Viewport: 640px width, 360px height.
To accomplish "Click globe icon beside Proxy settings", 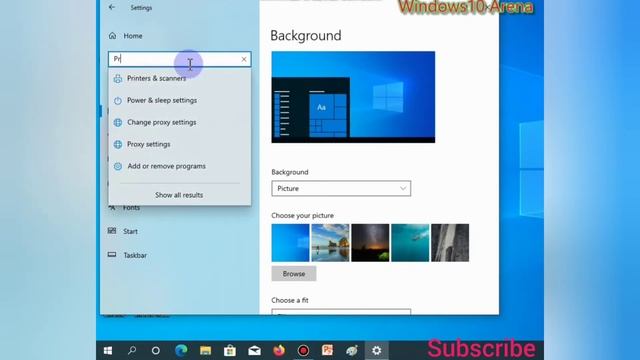I will pyautogui.click(x=118, y=144).
